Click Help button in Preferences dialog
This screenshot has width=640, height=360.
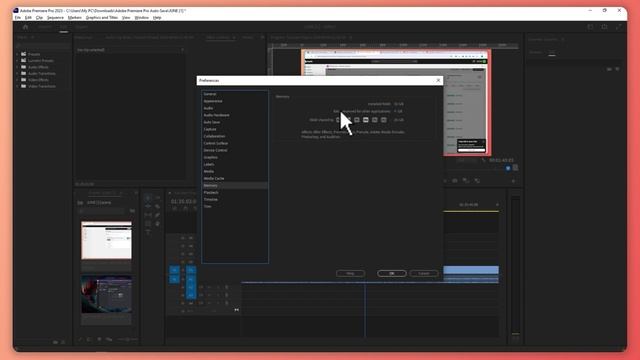click(x=350, y=273)
